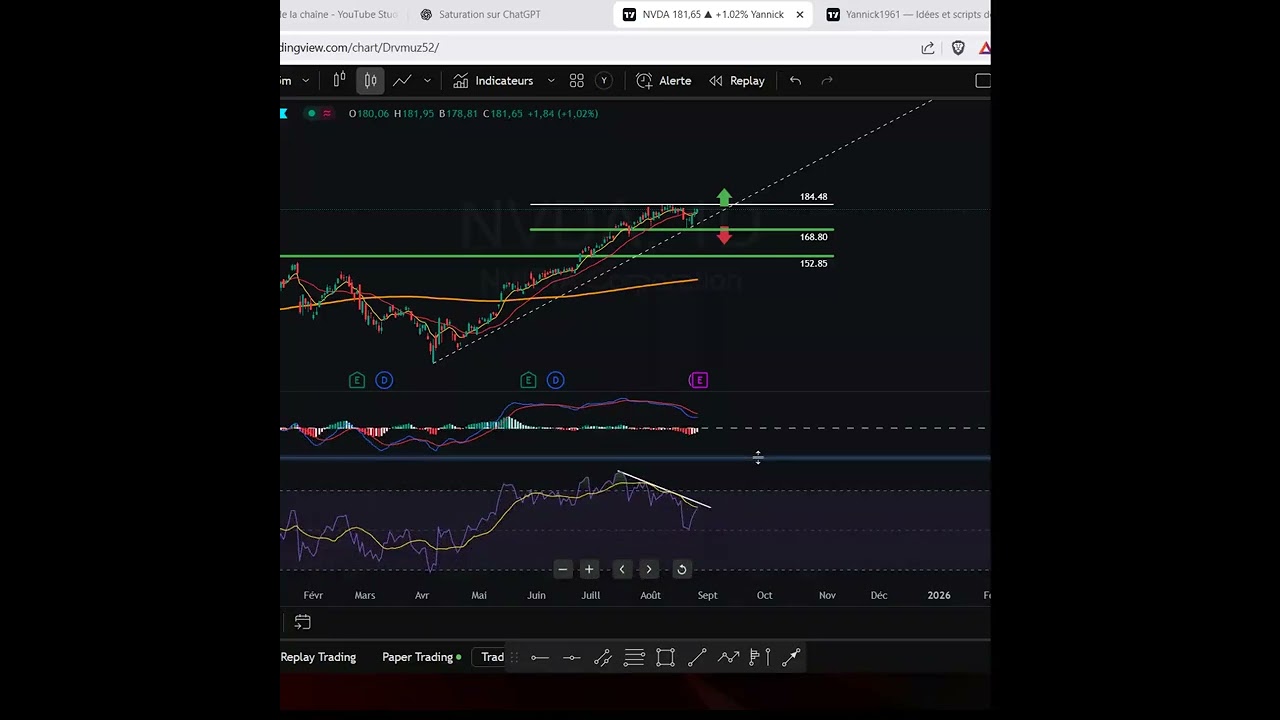Click the purple E upcoming earnings marker
The height and width of the screenshot is (720, 1280).
click(x=699, y=380)
